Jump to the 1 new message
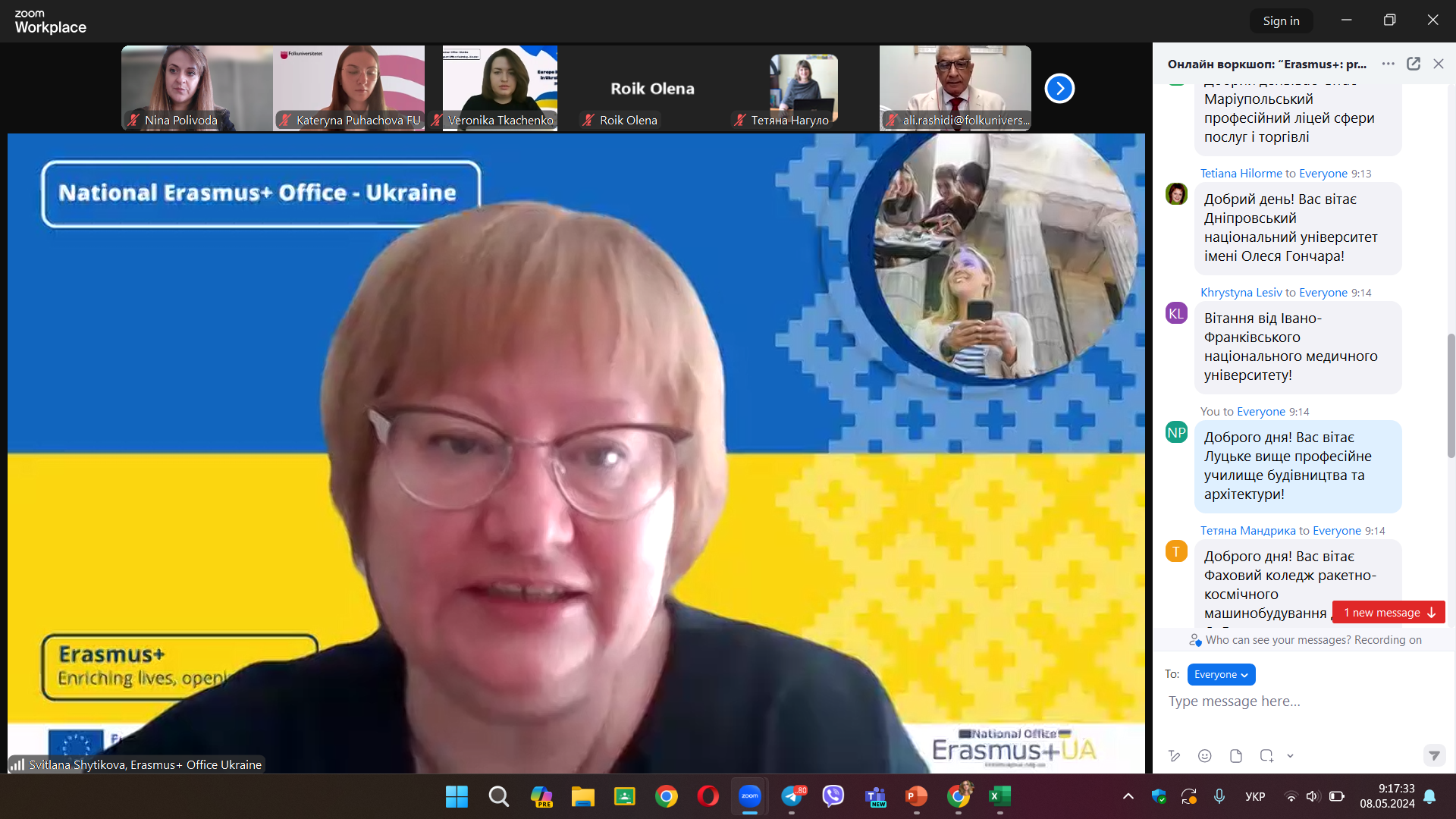The image size is (1456, 819). [x=1389, y=613]
